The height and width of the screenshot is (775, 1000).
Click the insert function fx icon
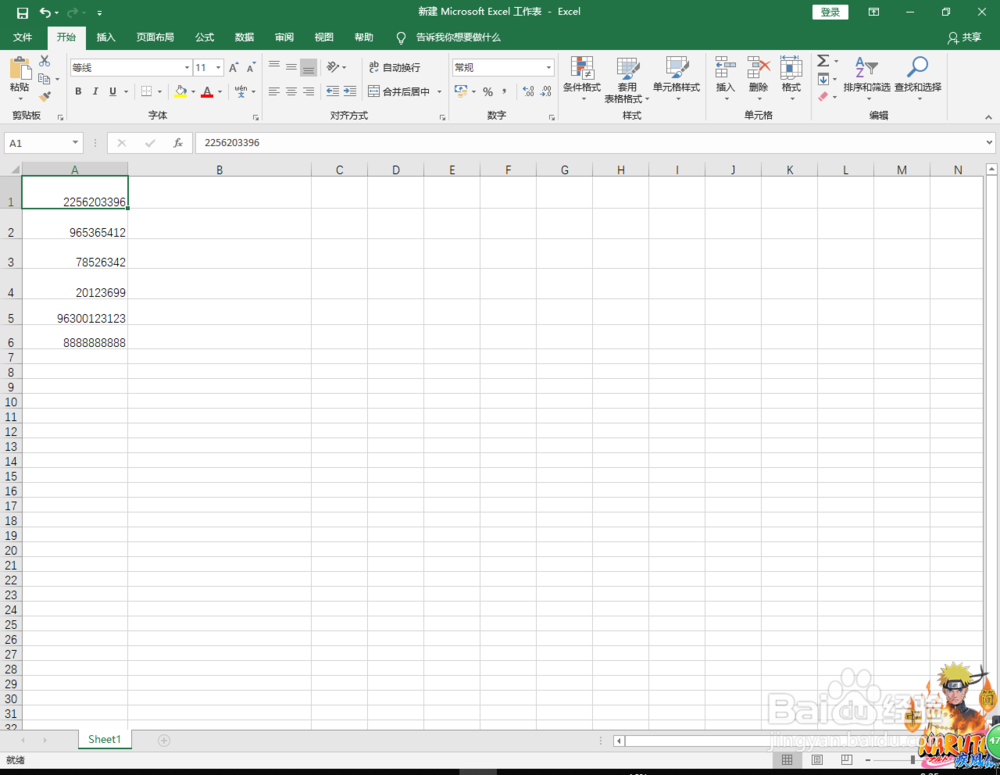point(178,143)
